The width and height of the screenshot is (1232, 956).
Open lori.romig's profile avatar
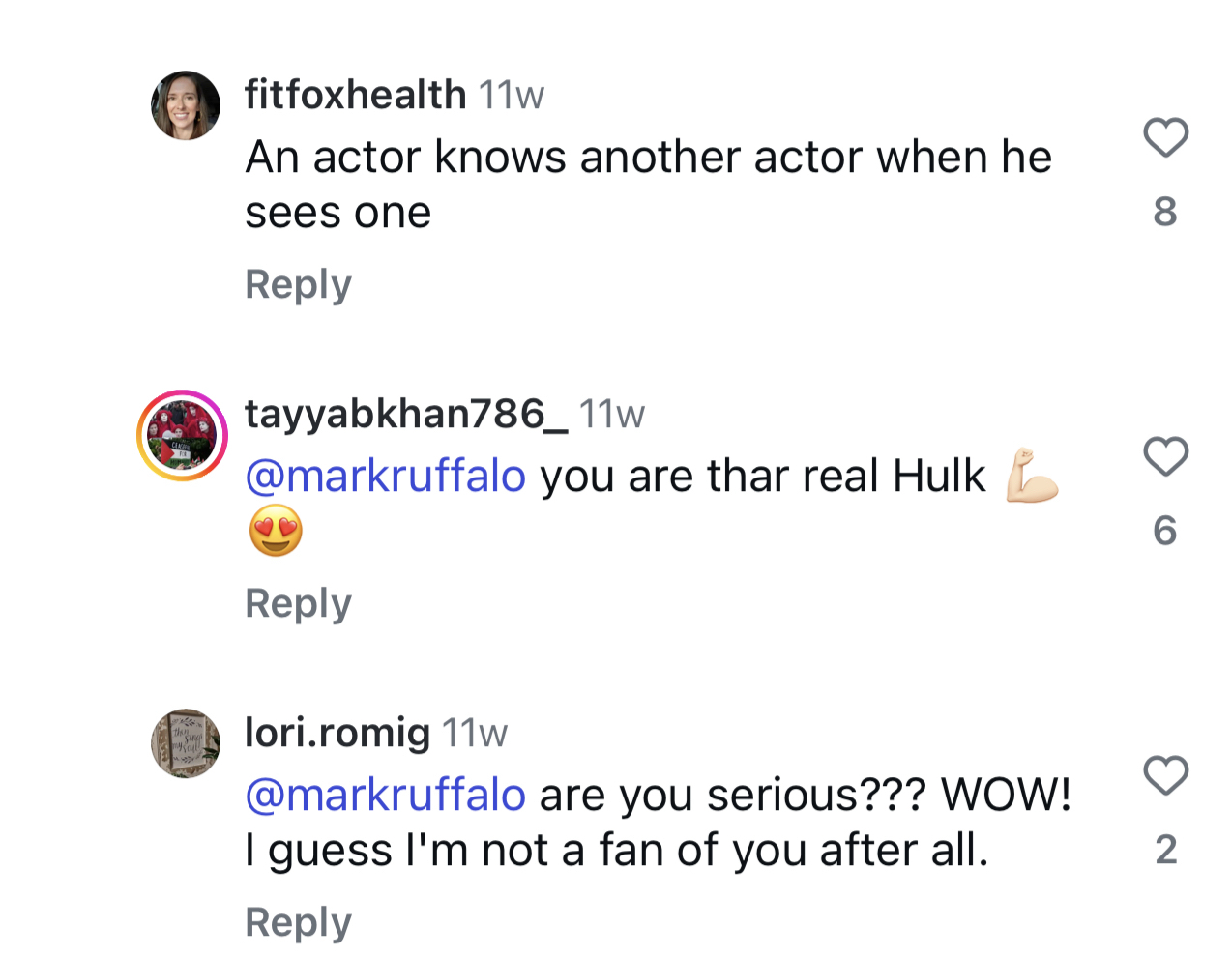click(x=186, y=743)
